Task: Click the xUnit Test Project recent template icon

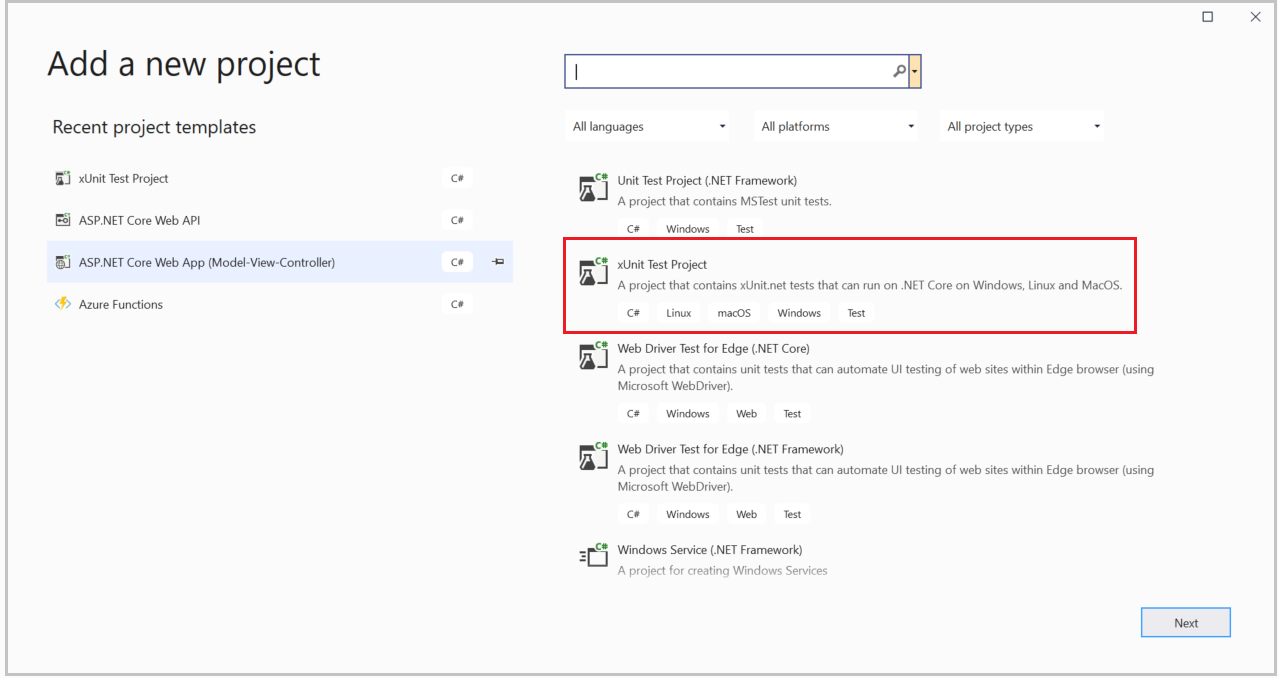Action: [x=63, y=178]
